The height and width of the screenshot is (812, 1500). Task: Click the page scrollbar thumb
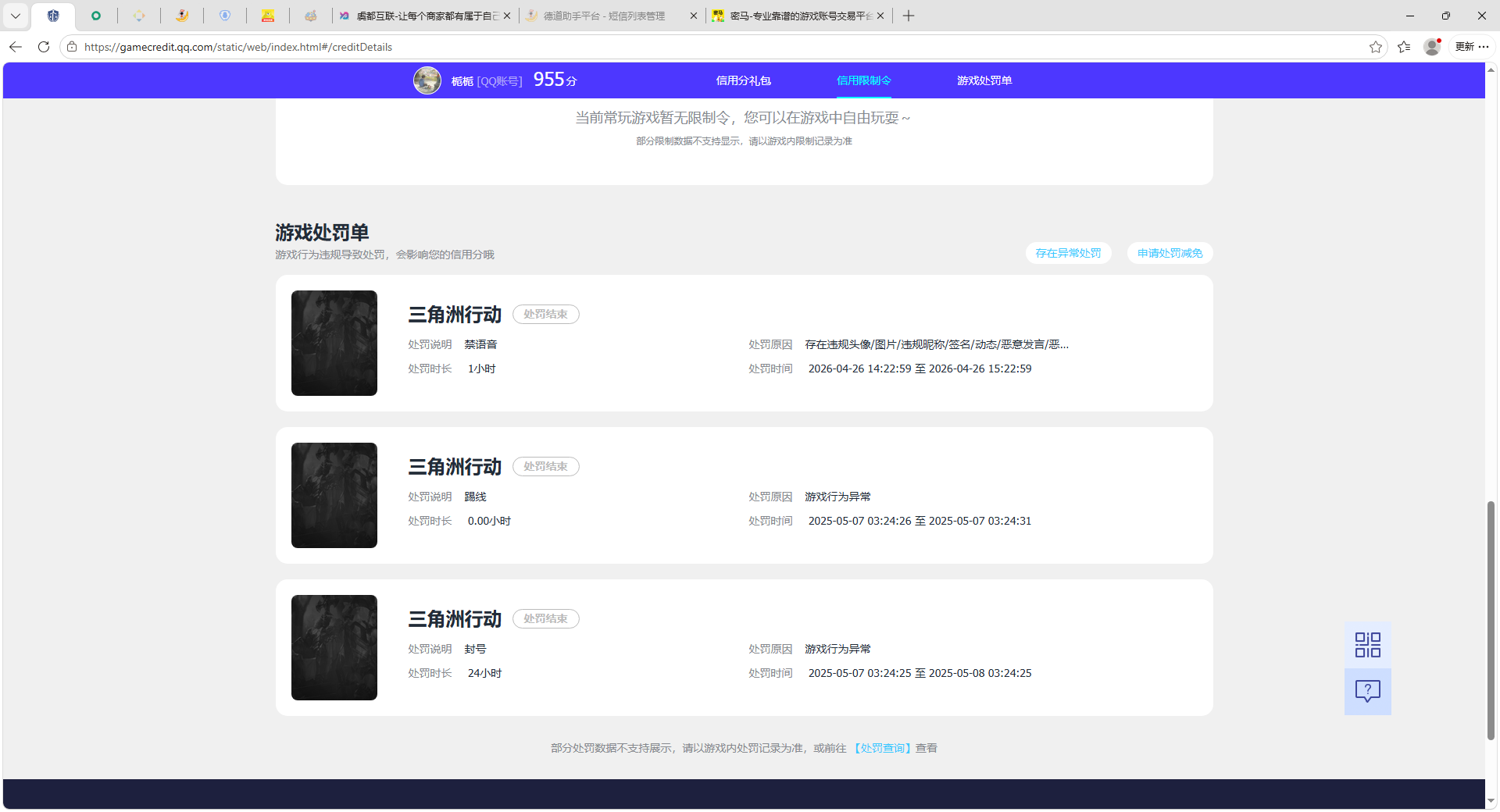[1491, 621]
